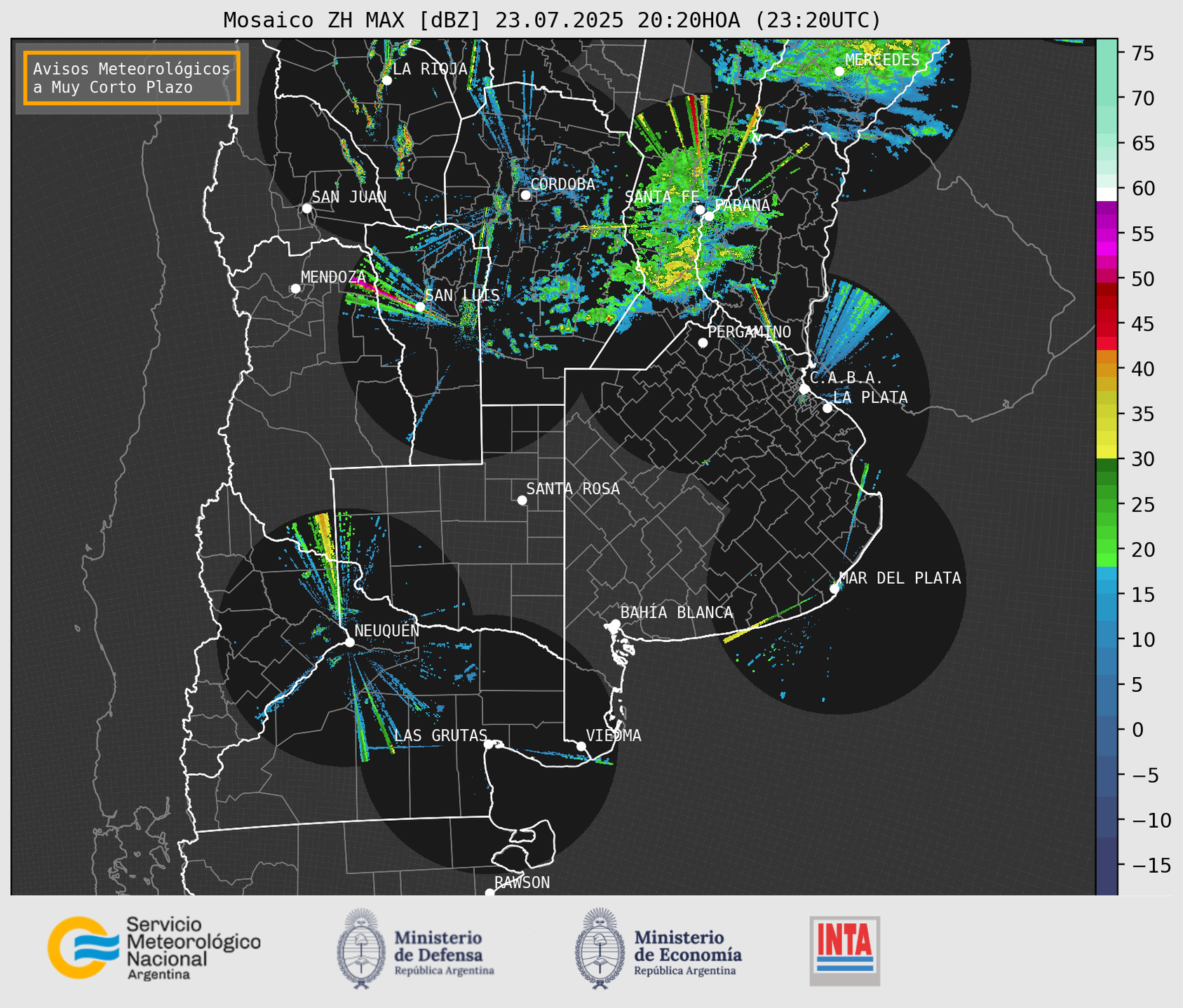Viewport: 1183px width, 1008px height.
Task: Click the 55 dBZ magenta color band
Action: click(1107, 234)
